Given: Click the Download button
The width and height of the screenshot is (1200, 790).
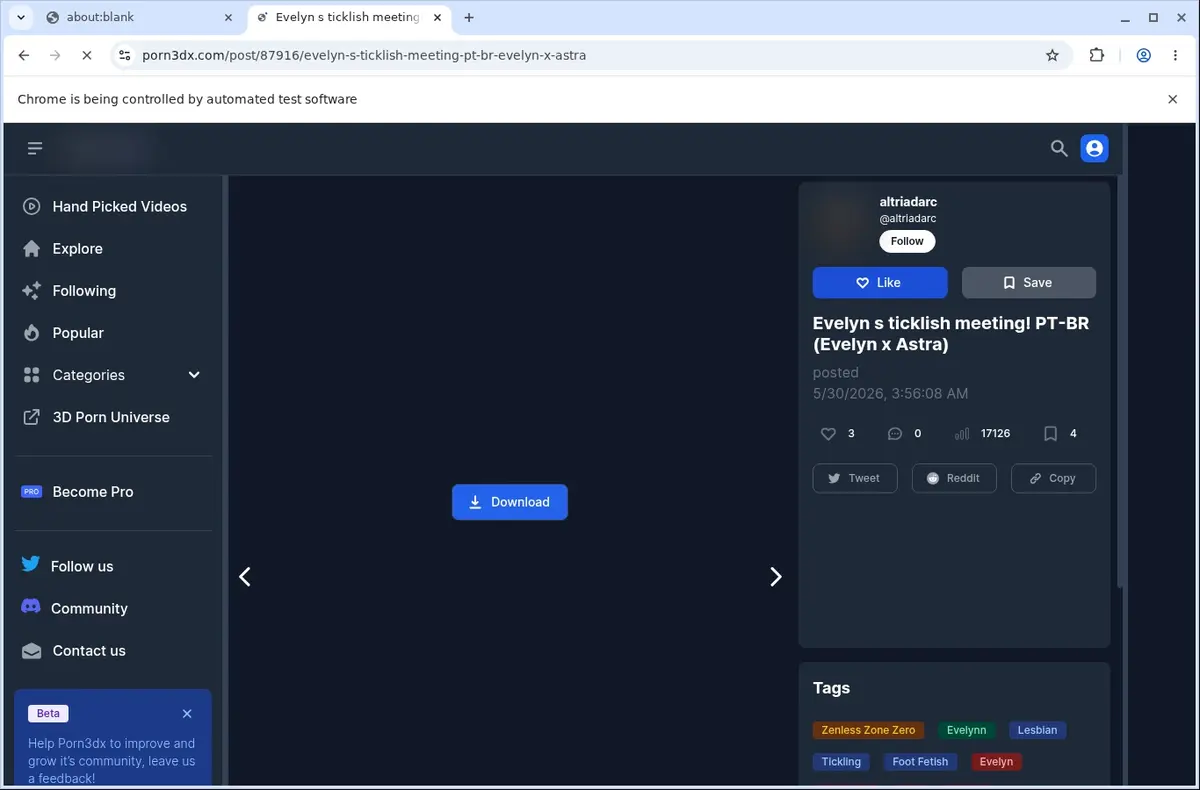Looking at the screenshot, I should (510, 502).
